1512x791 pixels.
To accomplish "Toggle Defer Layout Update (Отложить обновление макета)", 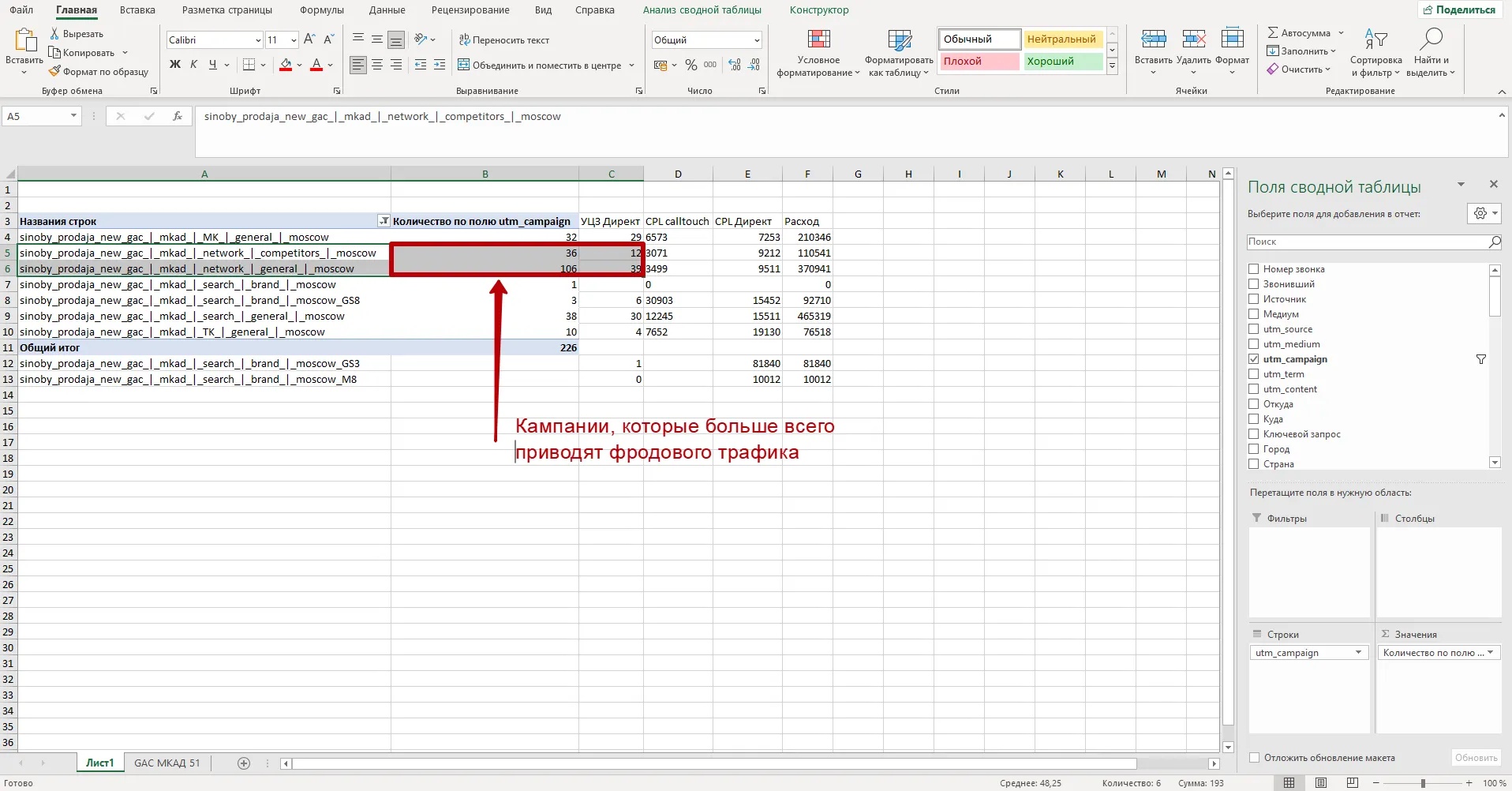I will 1255,758.
